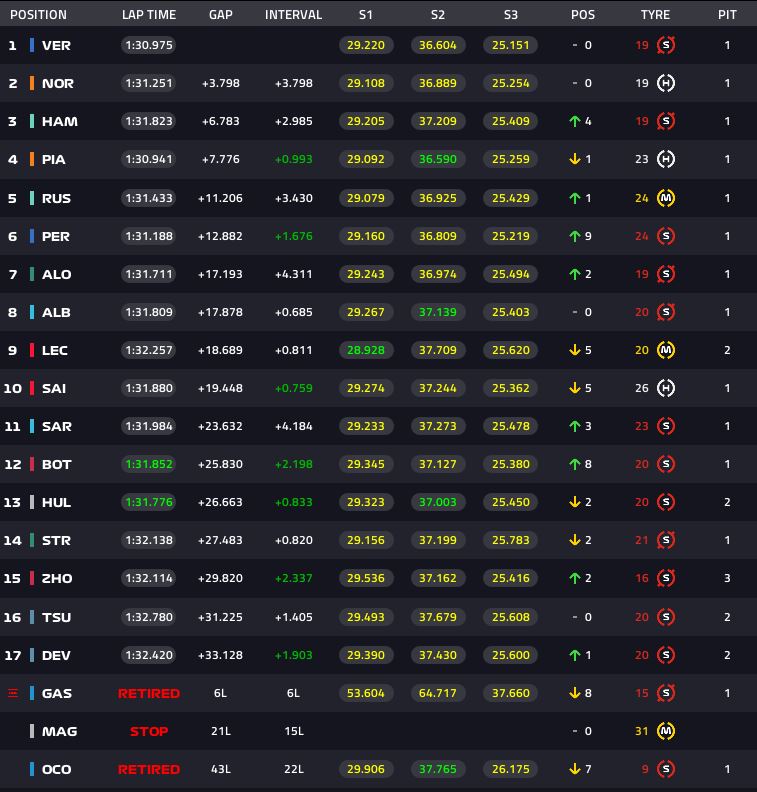This screenshot has width=757, height=792.
Task: Click Russell's medium tyre icon
Action: click(x=665, y=198)
